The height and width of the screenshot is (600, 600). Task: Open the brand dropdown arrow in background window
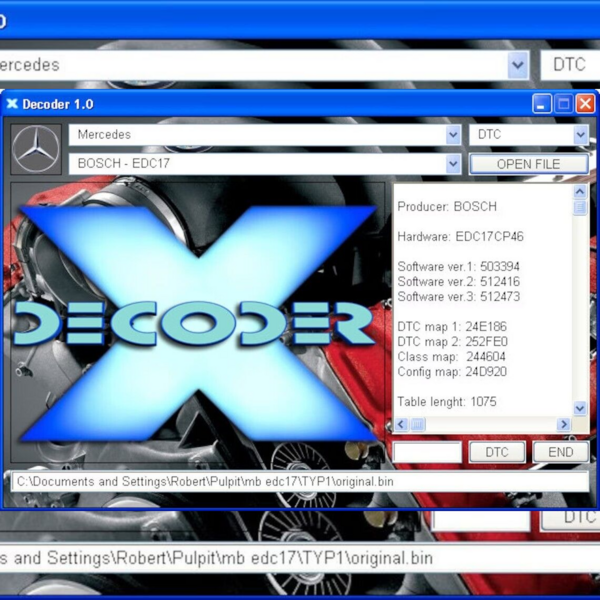[x=518, y=65]
